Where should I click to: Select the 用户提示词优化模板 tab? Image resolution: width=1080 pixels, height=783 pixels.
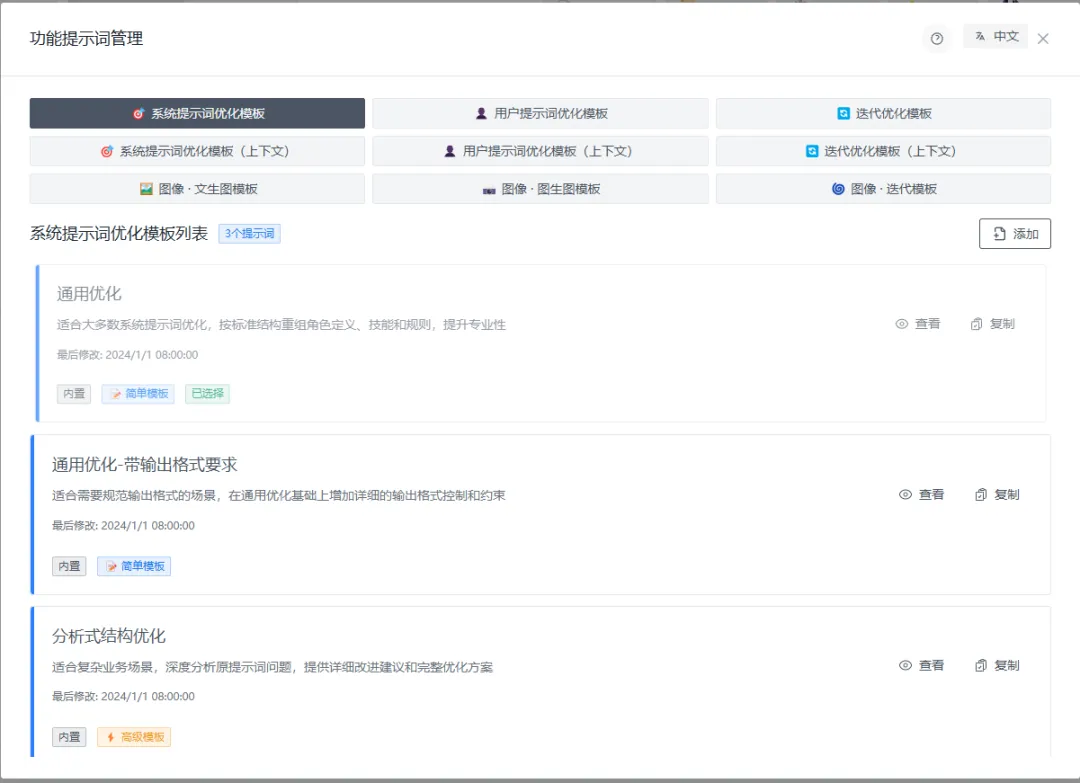pyautogui.click(x=540, y=113)
